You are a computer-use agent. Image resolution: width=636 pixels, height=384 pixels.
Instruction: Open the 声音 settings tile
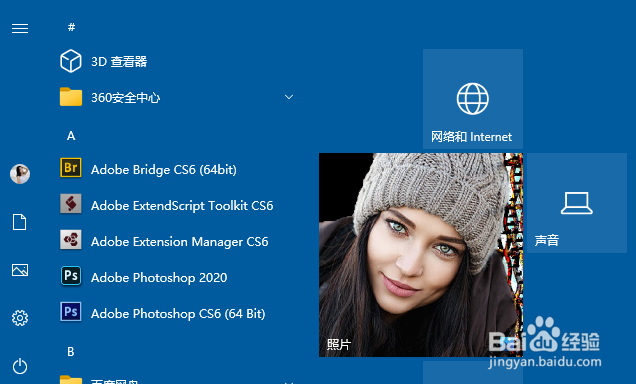[x=577, y=203]
